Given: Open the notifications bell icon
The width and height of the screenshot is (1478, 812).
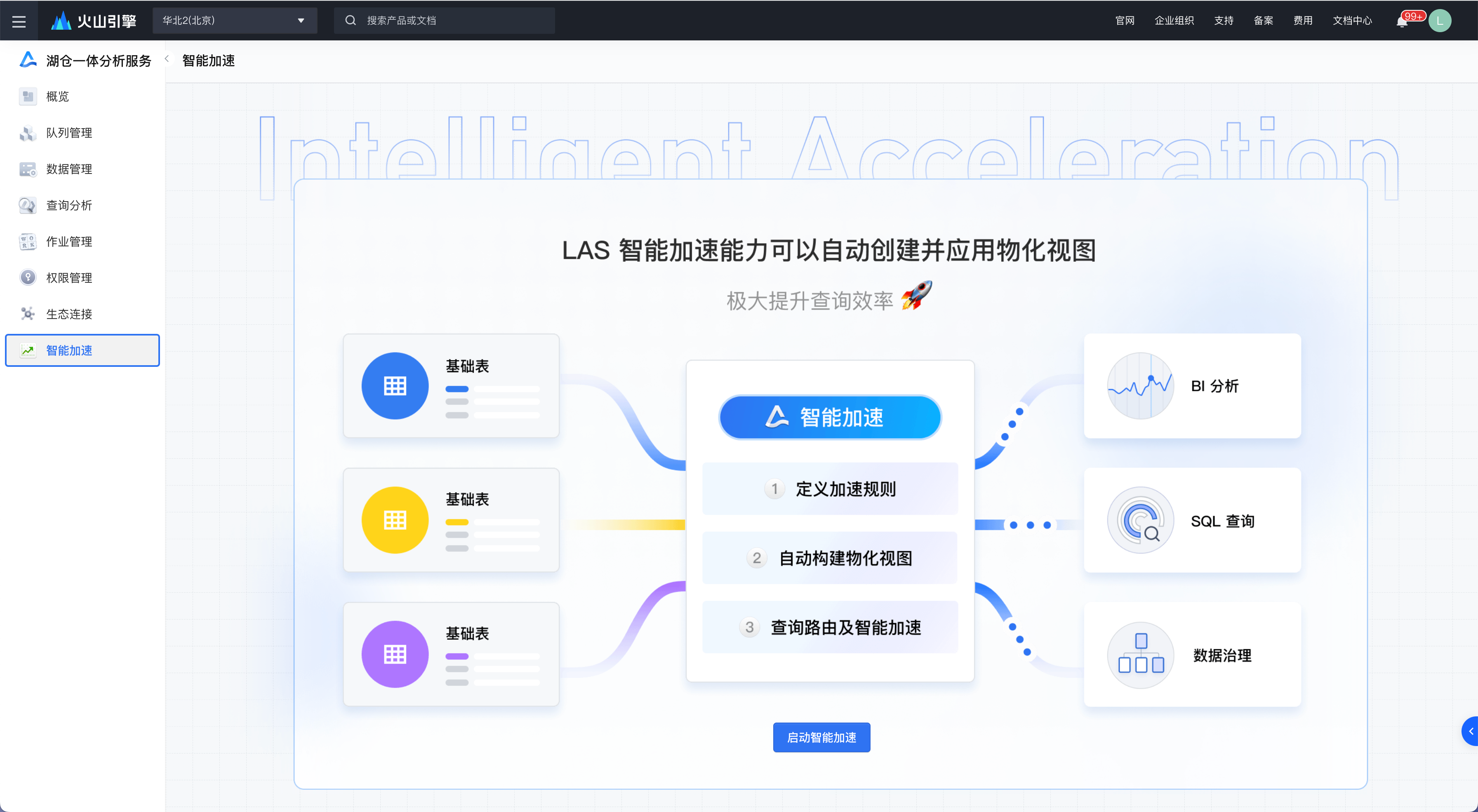Looking at the screenshot, I should 1402,22.
